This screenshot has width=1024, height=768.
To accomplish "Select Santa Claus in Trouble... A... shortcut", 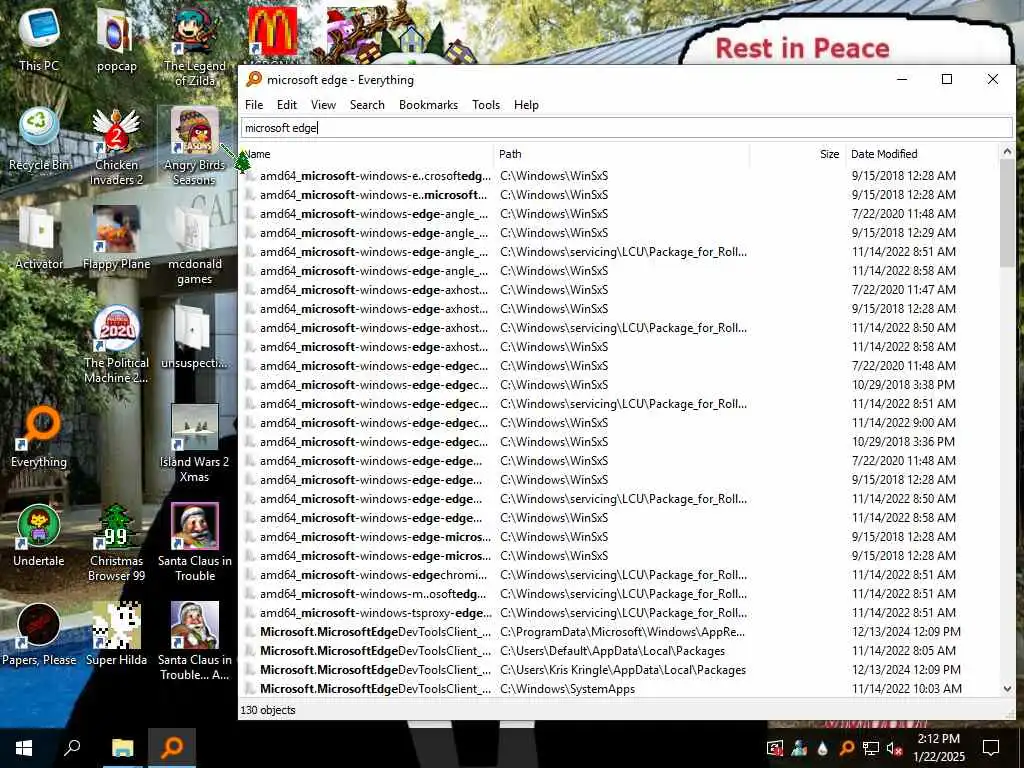I will click(195, 641).
